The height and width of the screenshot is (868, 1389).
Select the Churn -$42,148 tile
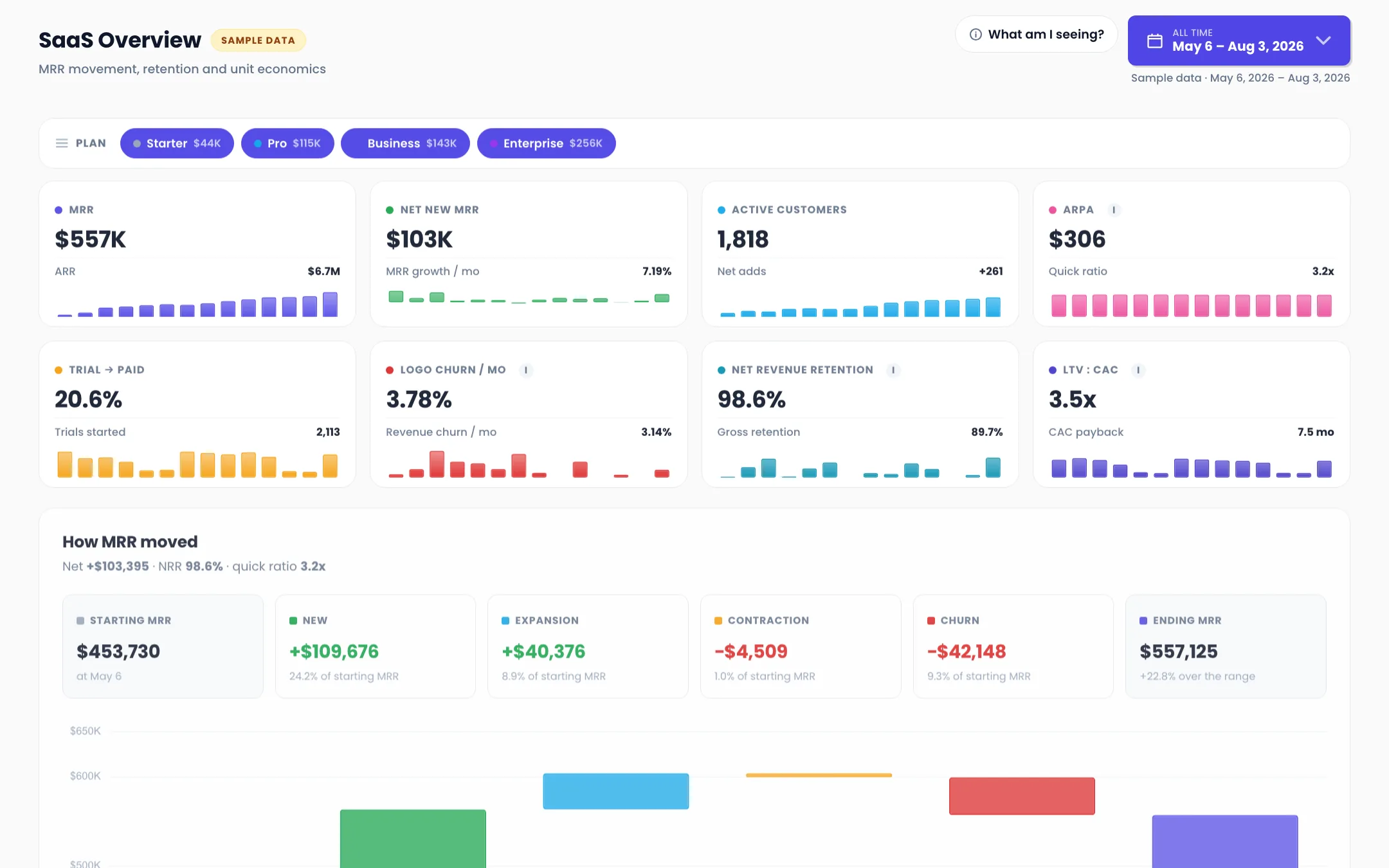(1013, 647)
